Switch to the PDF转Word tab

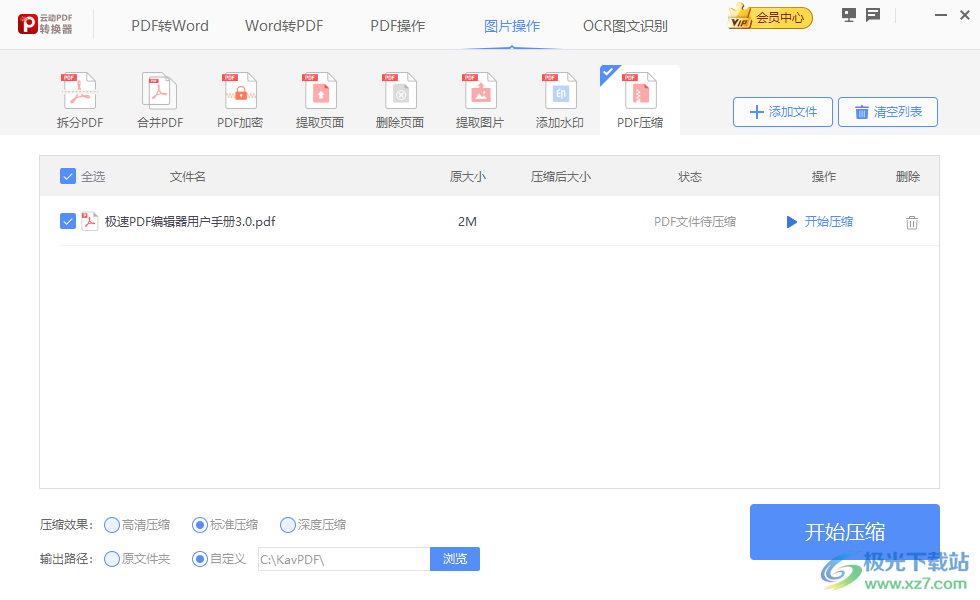(x=170, y=26)
